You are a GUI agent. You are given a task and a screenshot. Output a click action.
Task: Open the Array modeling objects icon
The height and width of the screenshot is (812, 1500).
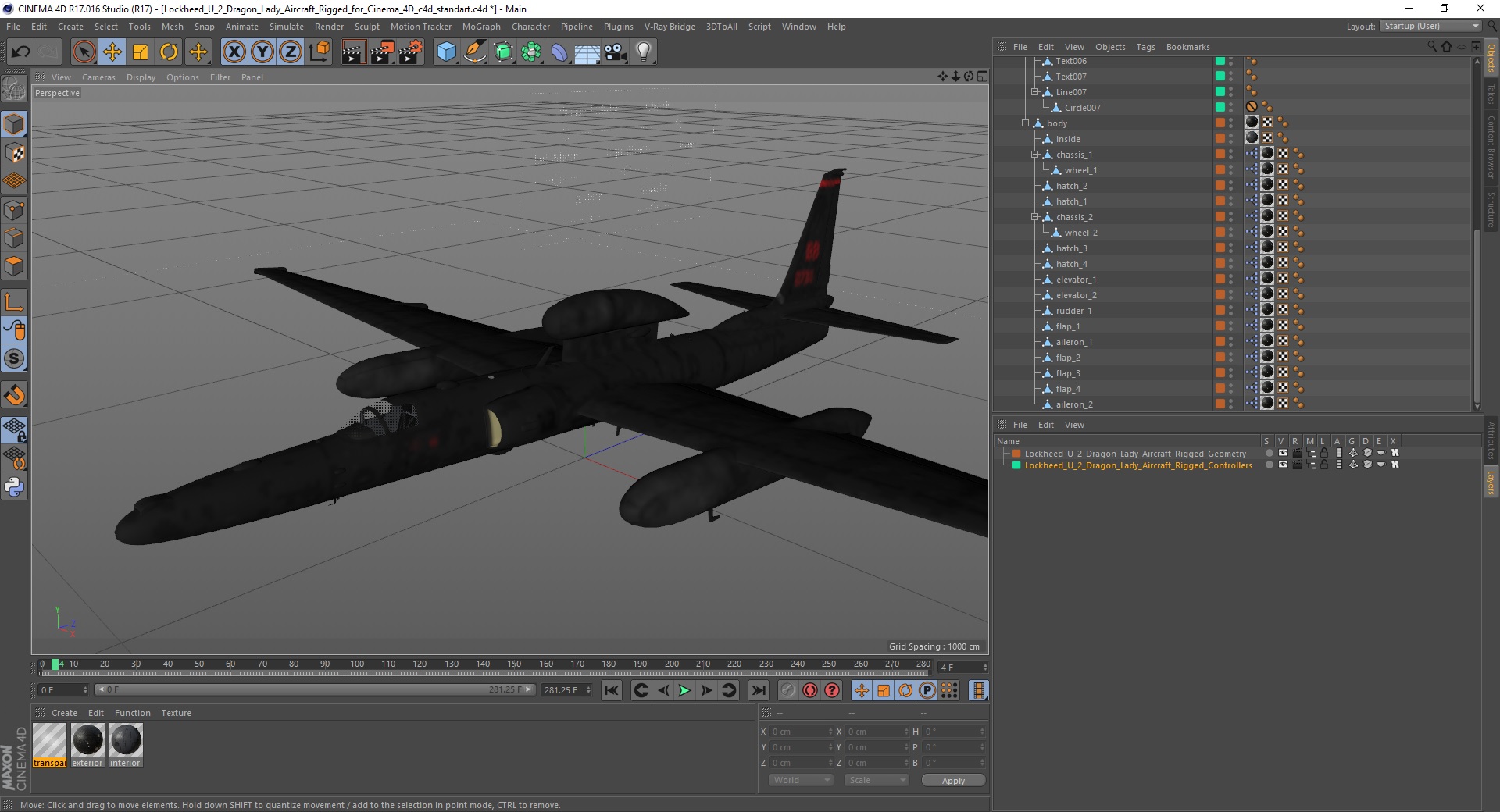coord(531,52)
